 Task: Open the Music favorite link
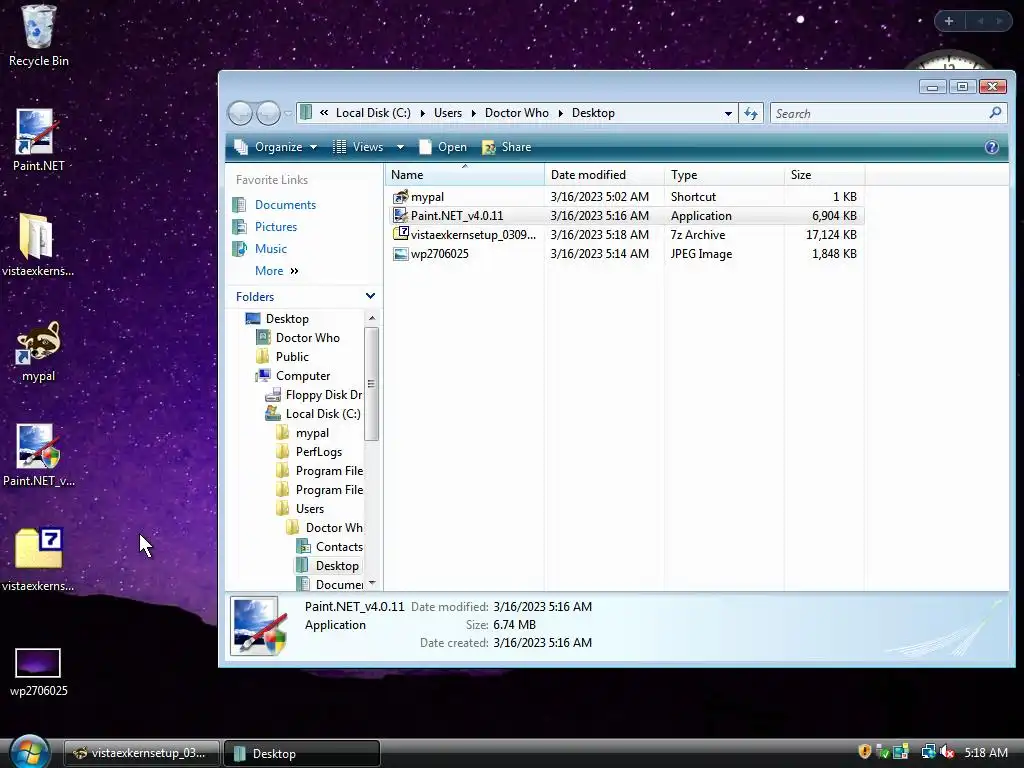(270, 249)
